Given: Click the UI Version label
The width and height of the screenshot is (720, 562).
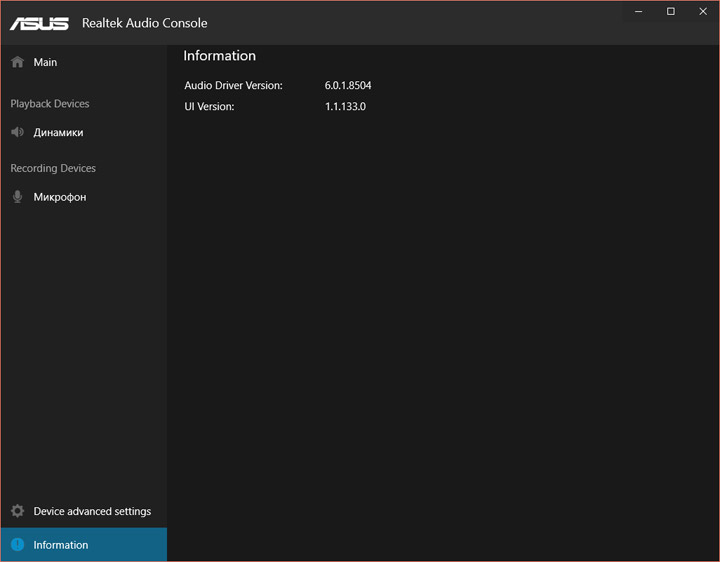Looking at the screenshot, I should (209, 107).
